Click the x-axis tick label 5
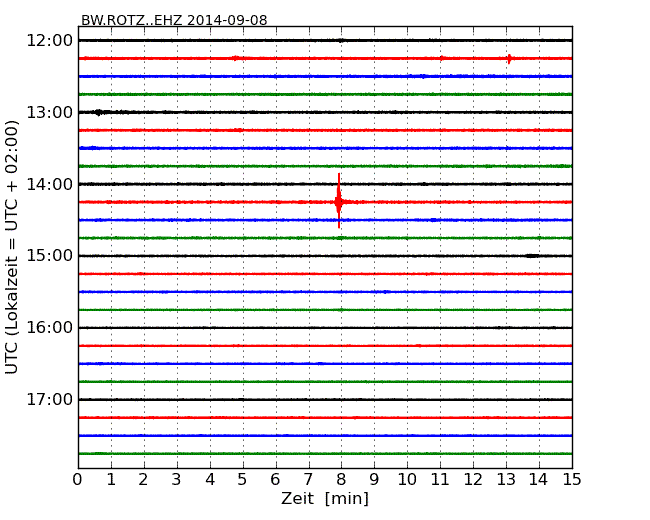Image resolution: width=650 pixels, height=520 pixels. (x=243, y=480)
